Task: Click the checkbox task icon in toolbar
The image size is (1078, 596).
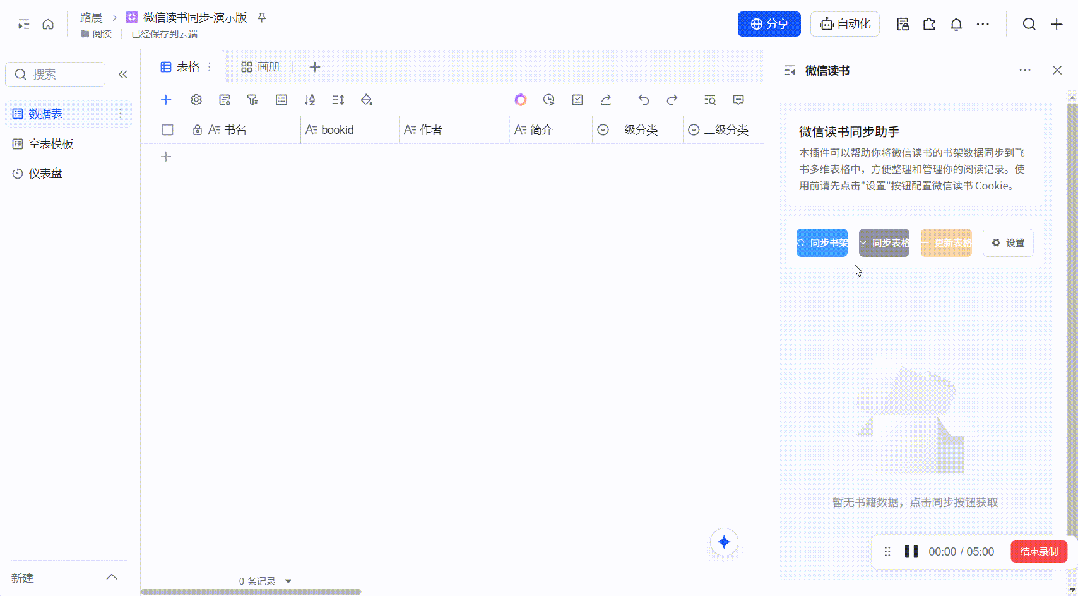Action: [x=578, y=100]
